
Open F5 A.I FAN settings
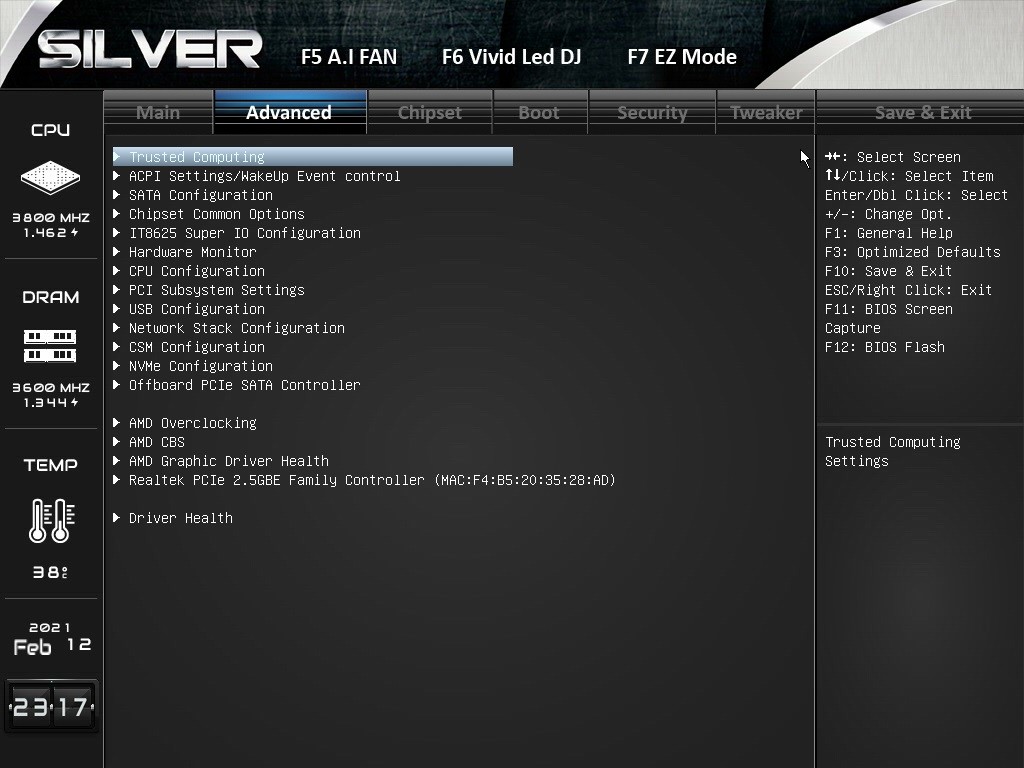[349, 57]
